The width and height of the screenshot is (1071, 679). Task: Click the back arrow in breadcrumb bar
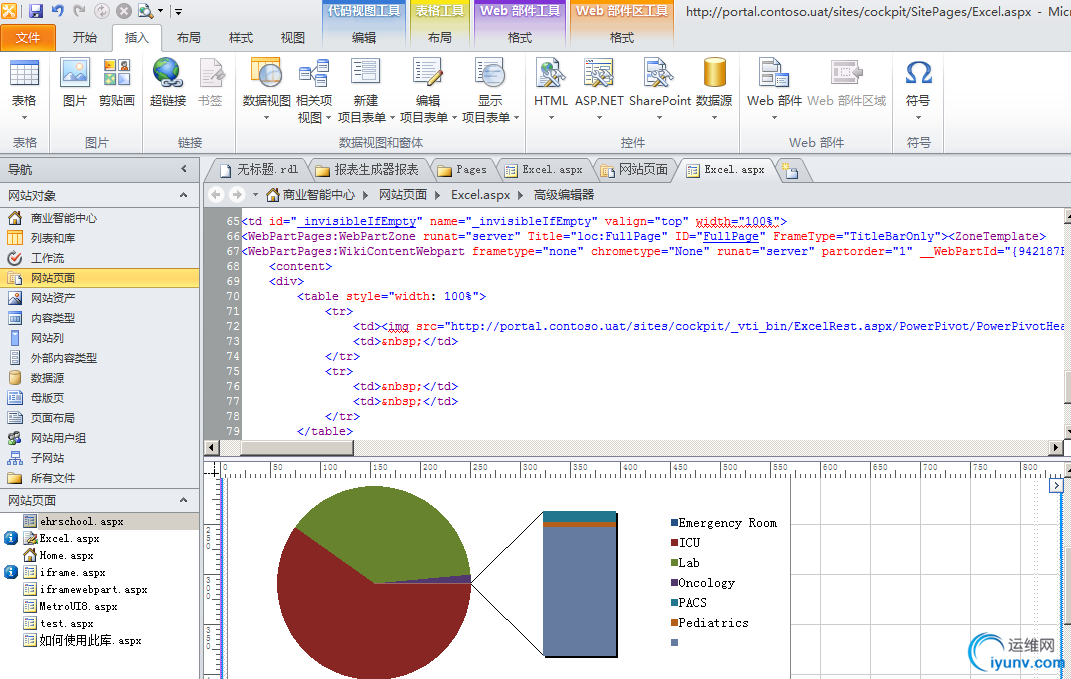[216, 195]
